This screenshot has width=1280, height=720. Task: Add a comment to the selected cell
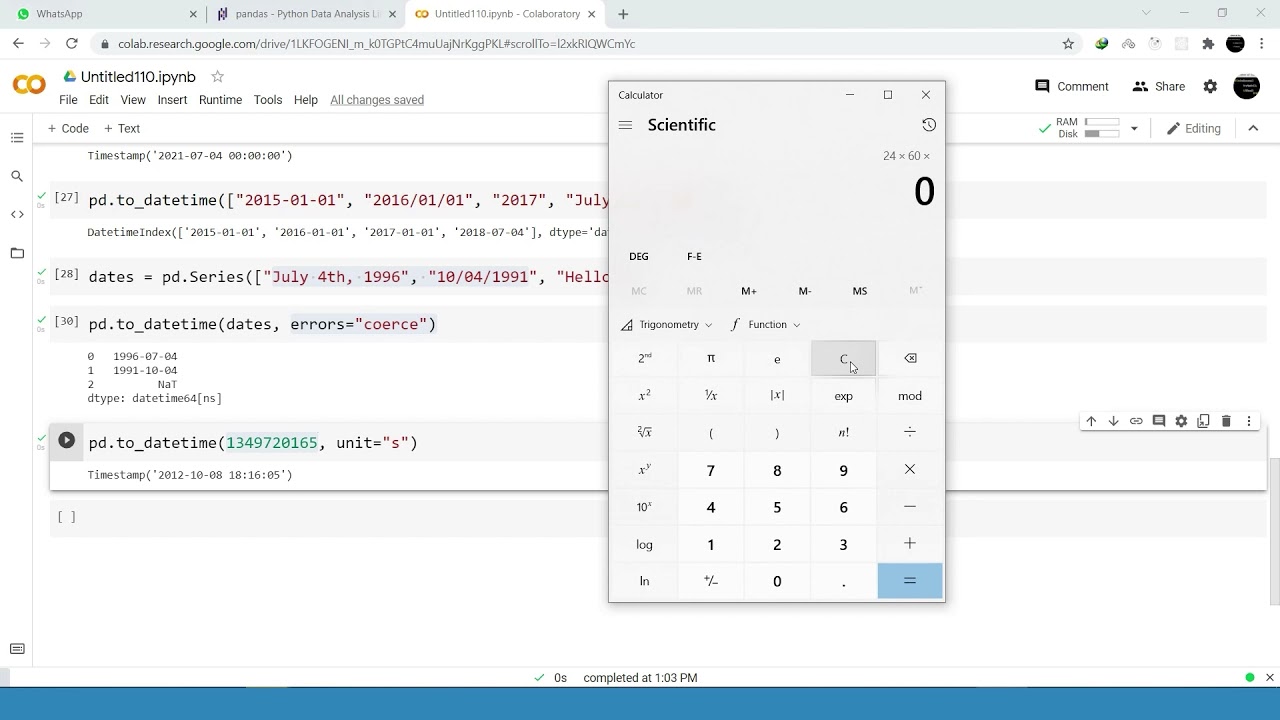coord(1159,421)
